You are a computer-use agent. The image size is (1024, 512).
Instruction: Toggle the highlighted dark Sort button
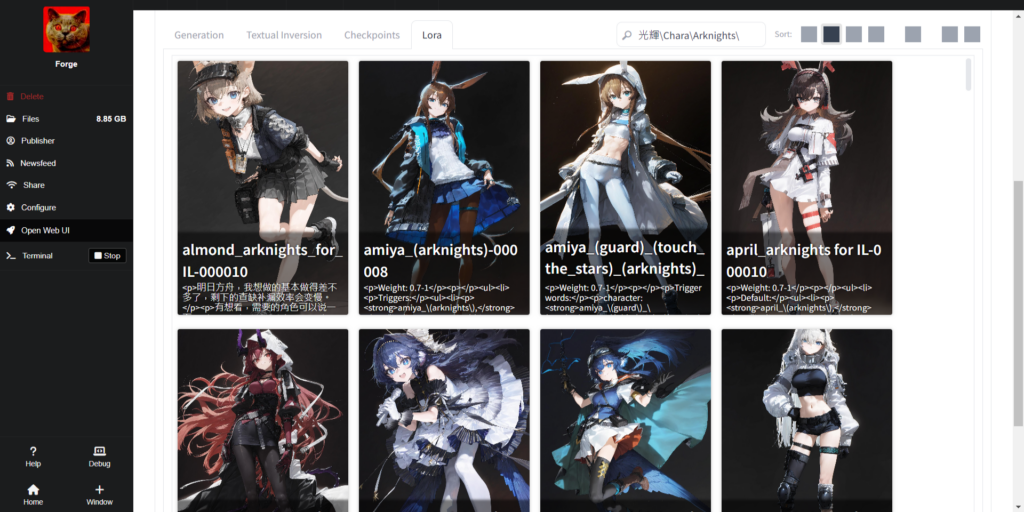coord(831,35)
